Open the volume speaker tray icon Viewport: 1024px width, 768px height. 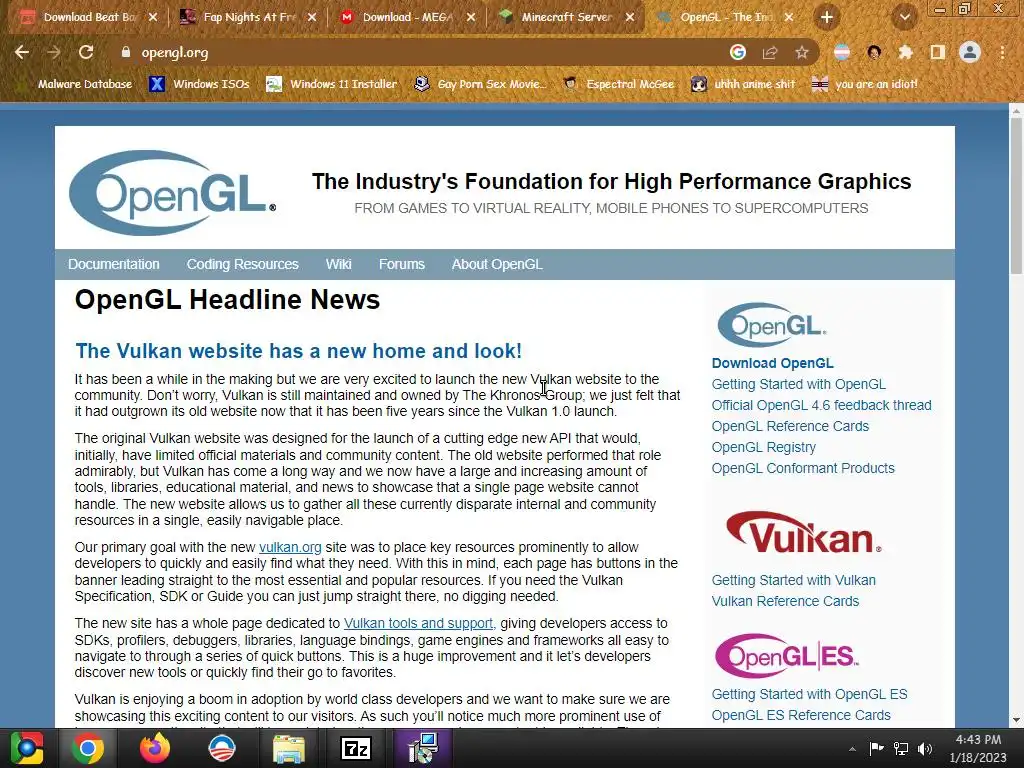click(925, 748)
